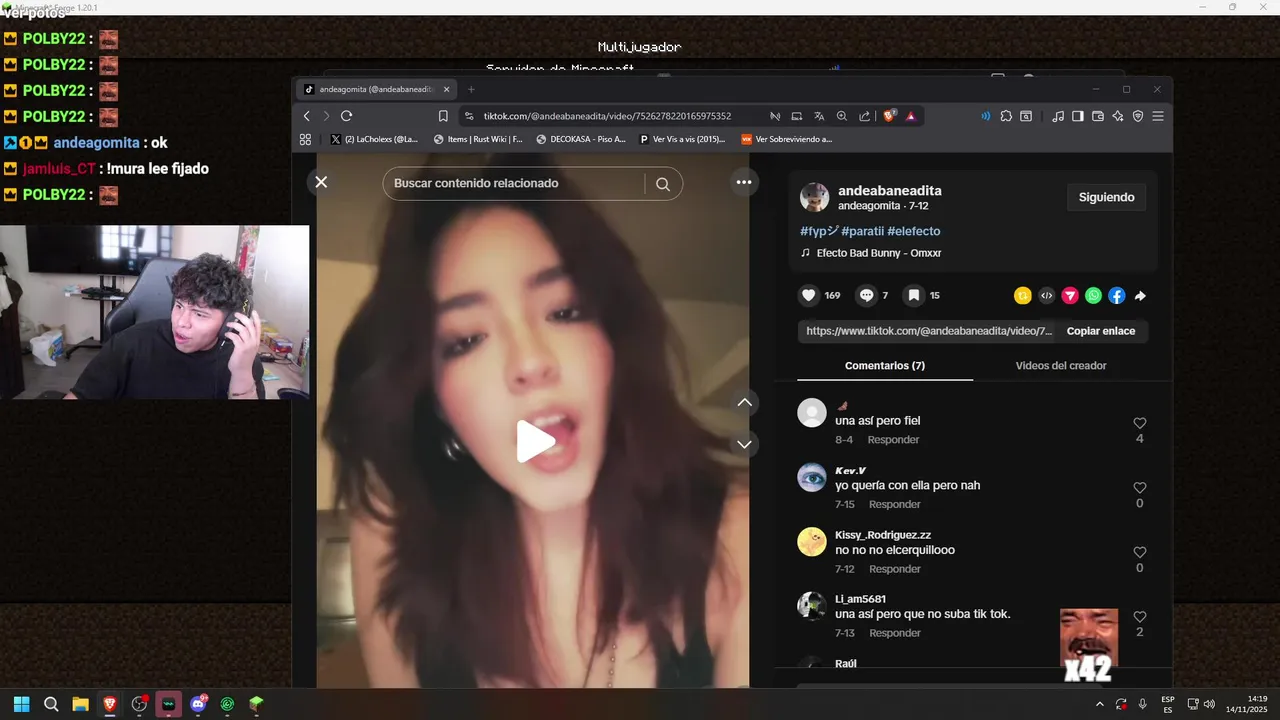Open 'Ver Sobreviviendo a...' bookmark
Image resolution: width=1280 pixels, height=720 pixels.
click(x=786, y=140)
